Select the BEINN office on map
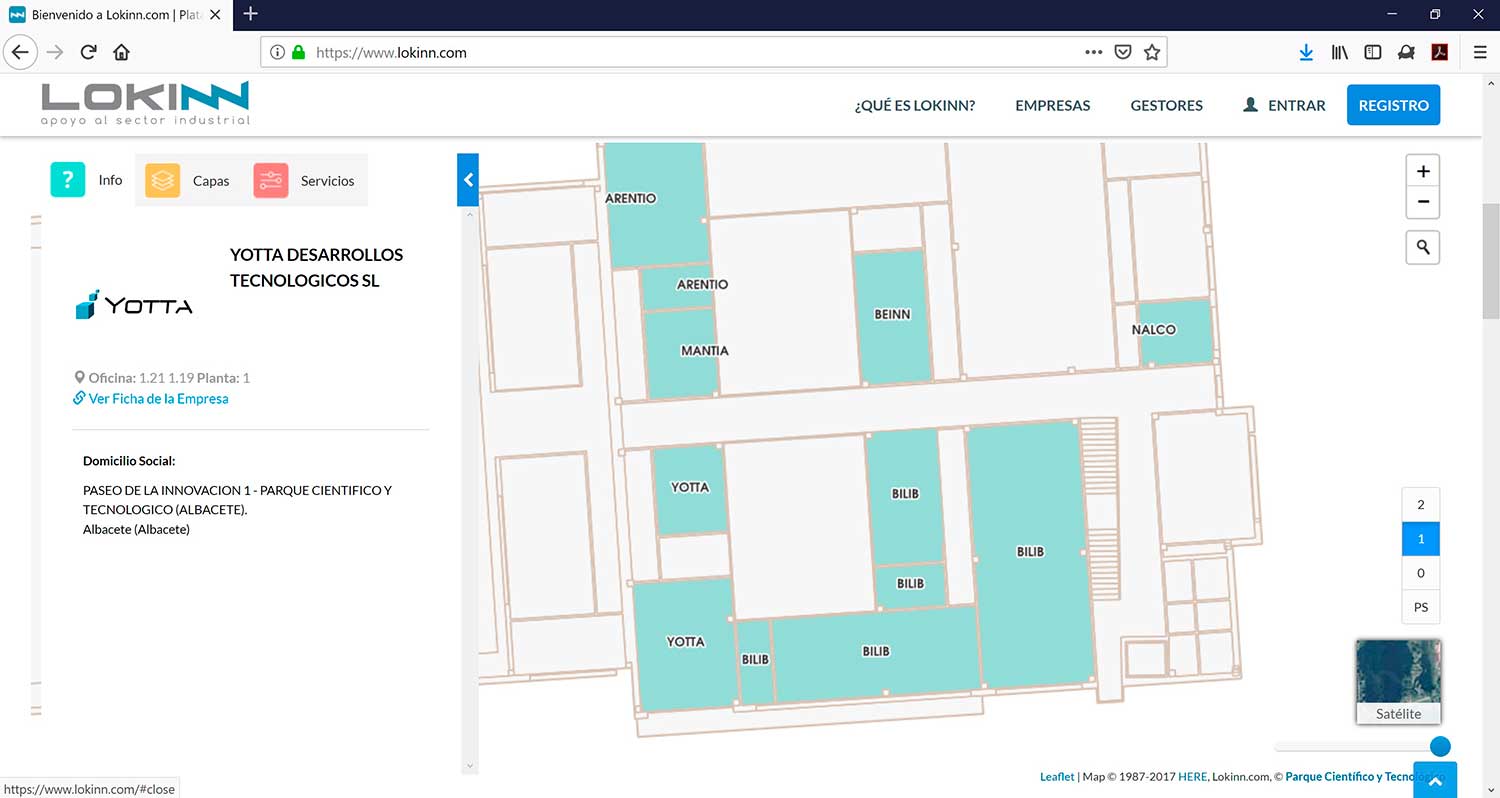Viewport: 1500px width, 798px height. pyautogui.click(x=892, y=315)
